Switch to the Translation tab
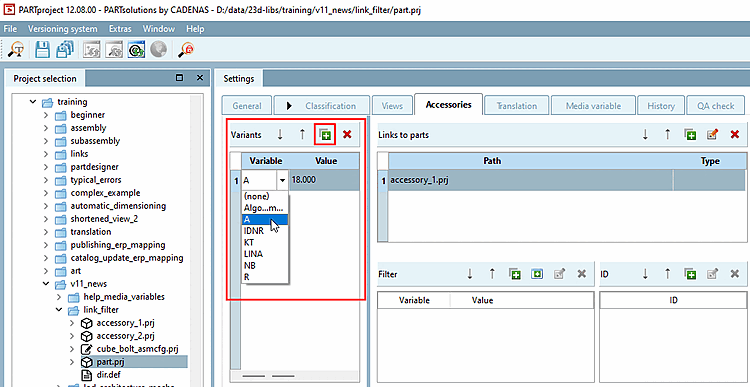Viewport: 750px width, 387px height. [516, 106]
